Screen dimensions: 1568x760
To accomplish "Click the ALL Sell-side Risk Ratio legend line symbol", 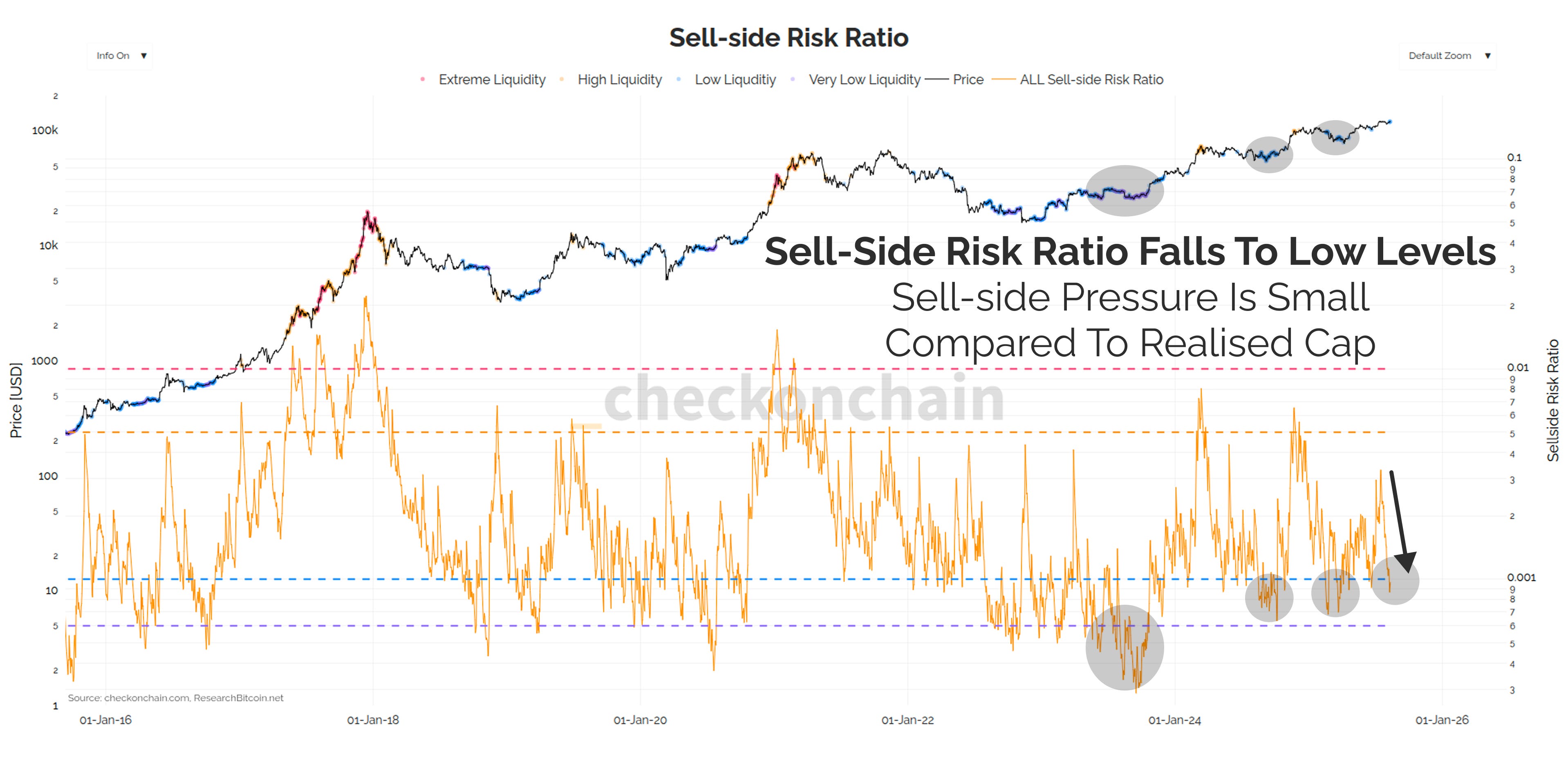I will (1005, 80).
